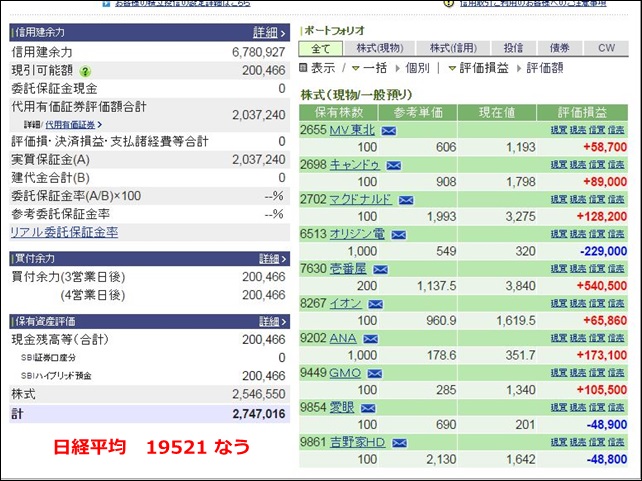
Task: Open the キャンドゥ stock link
Action: click(355, 165)
